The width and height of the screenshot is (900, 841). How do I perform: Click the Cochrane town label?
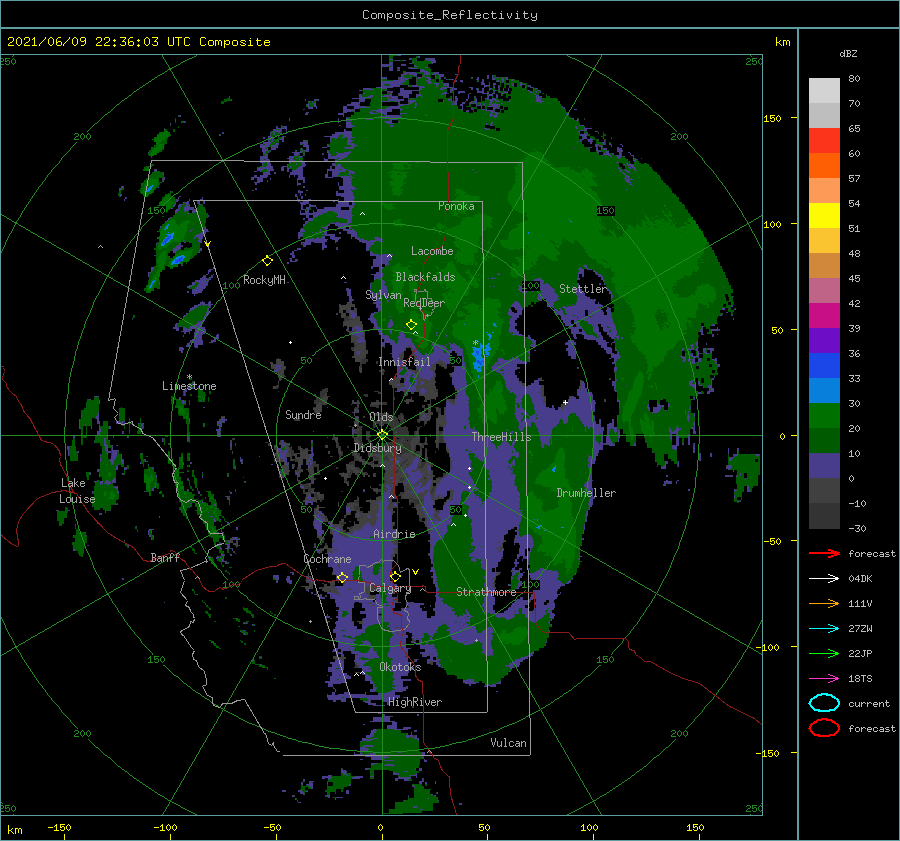click(x=327, y=559)
